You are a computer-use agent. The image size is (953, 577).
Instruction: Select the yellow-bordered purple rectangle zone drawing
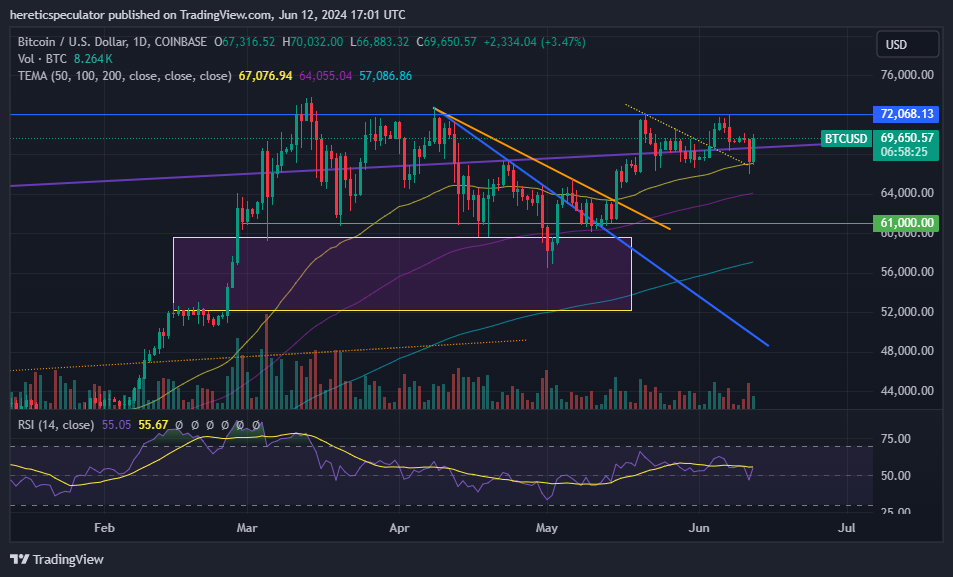coord(402,274)
